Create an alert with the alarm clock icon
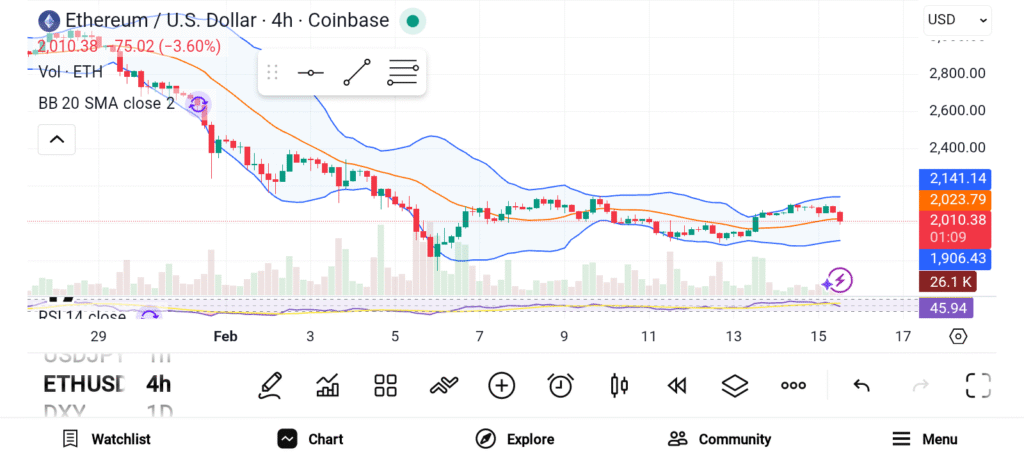 pos(560,385)
